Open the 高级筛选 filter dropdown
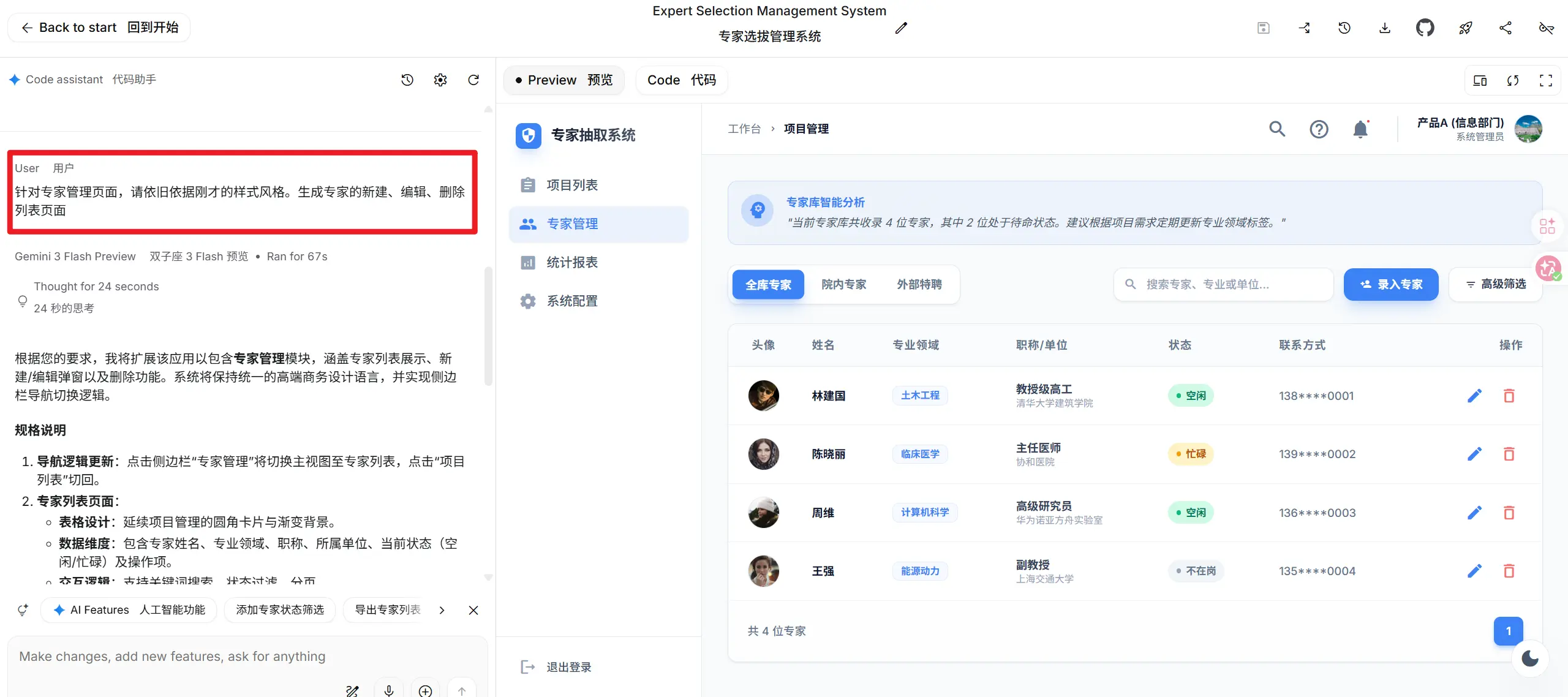The height and width of the screenshot is (697, 1568). click(x=1495, y=284)
